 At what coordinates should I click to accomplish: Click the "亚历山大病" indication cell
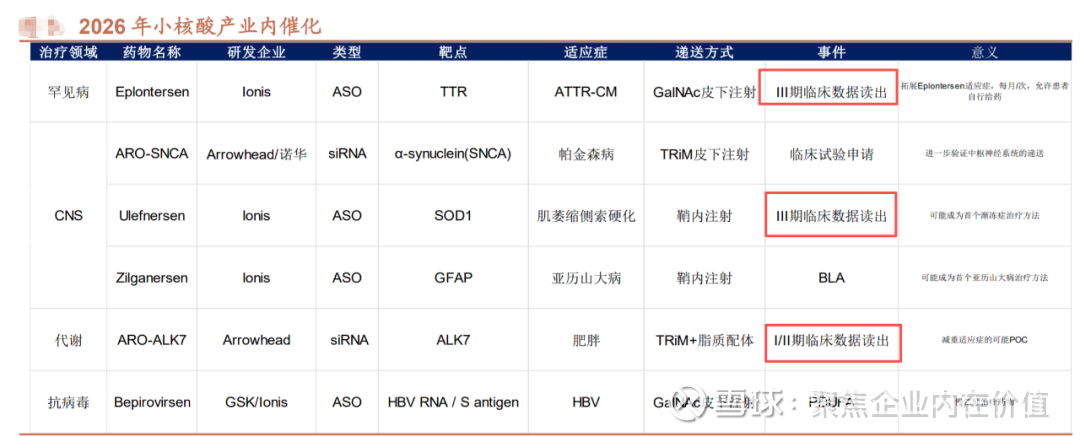(x=585, y=278)
